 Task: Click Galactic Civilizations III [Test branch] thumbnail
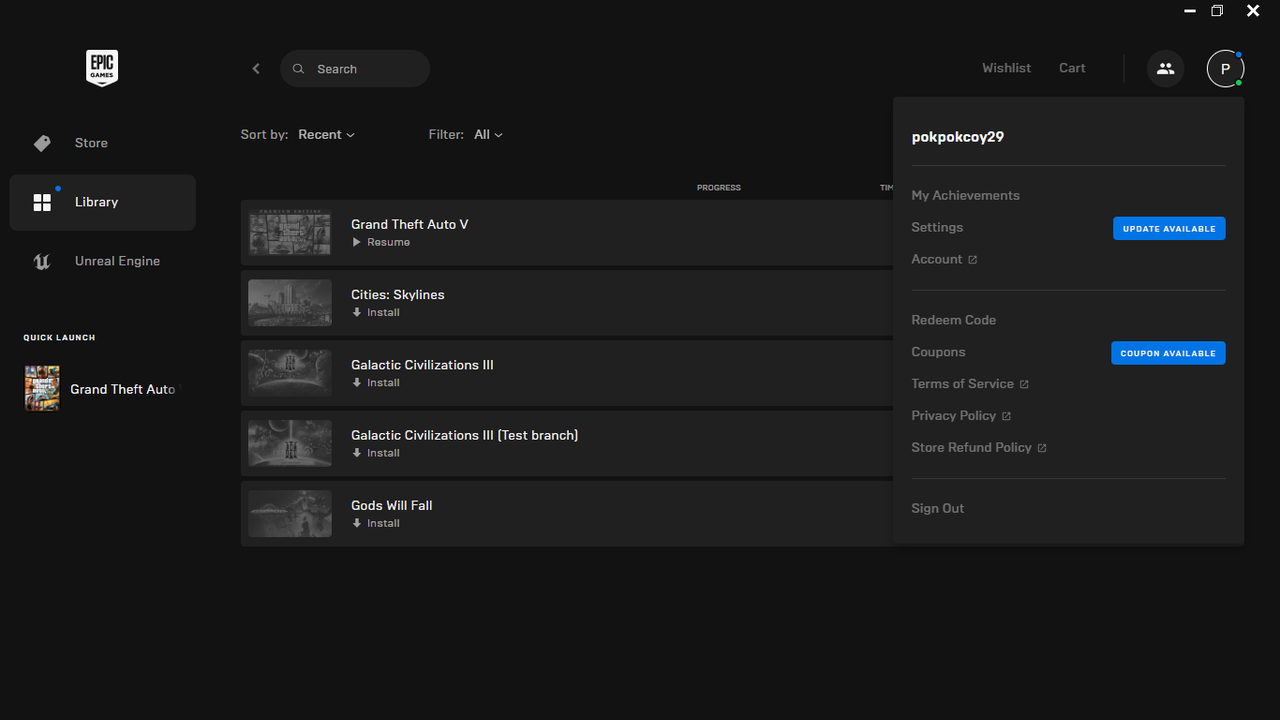tap(290, 443)
